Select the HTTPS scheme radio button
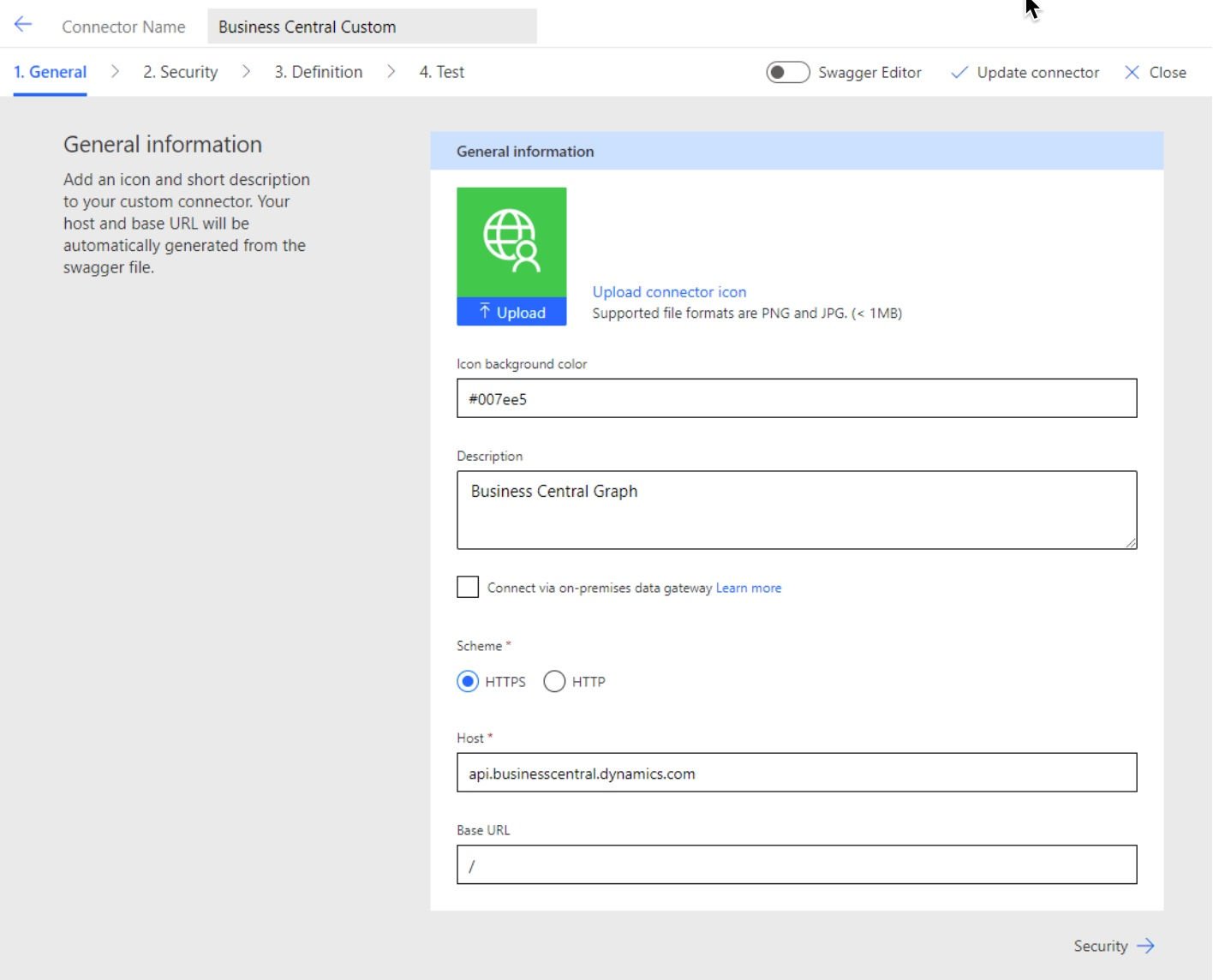Image resolution: width=1213 pixels, height=980 pixels. coord(468,682)
